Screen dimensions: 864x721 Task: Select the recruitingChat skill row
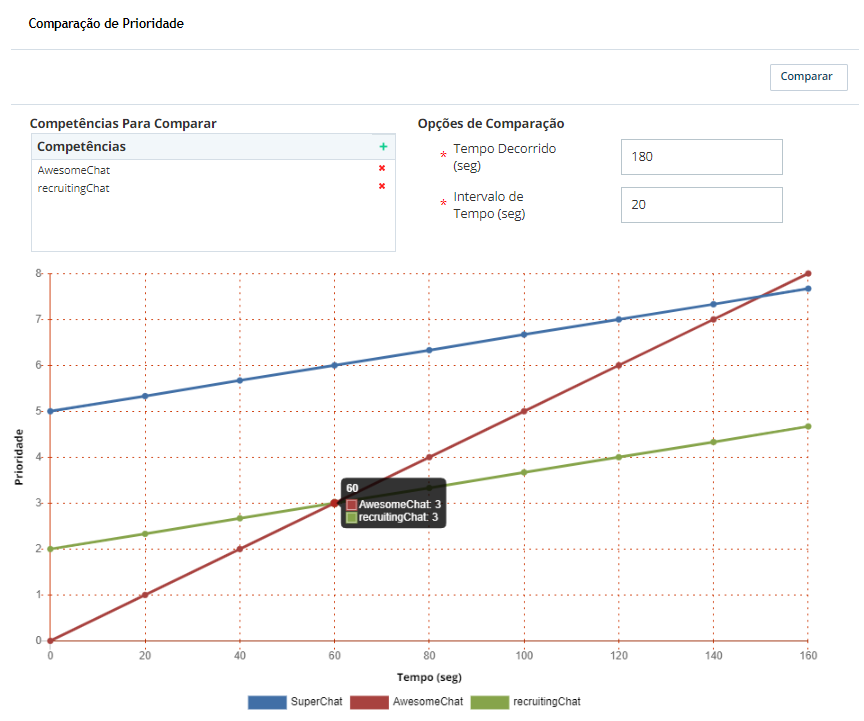click(213, 188)
